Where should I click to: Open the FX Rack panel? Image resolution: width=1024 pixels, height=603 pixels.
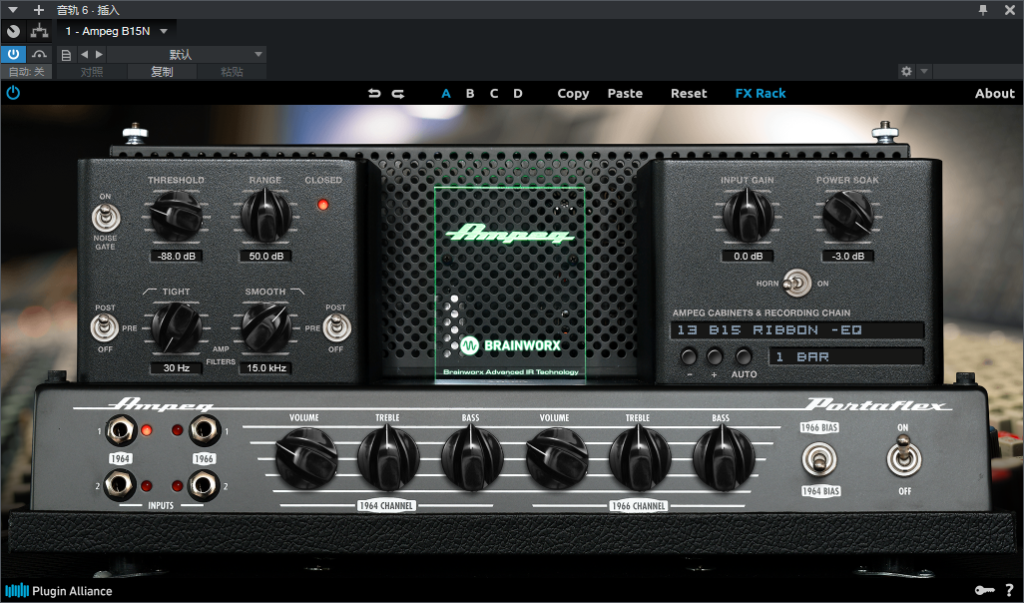click(760, 93)
